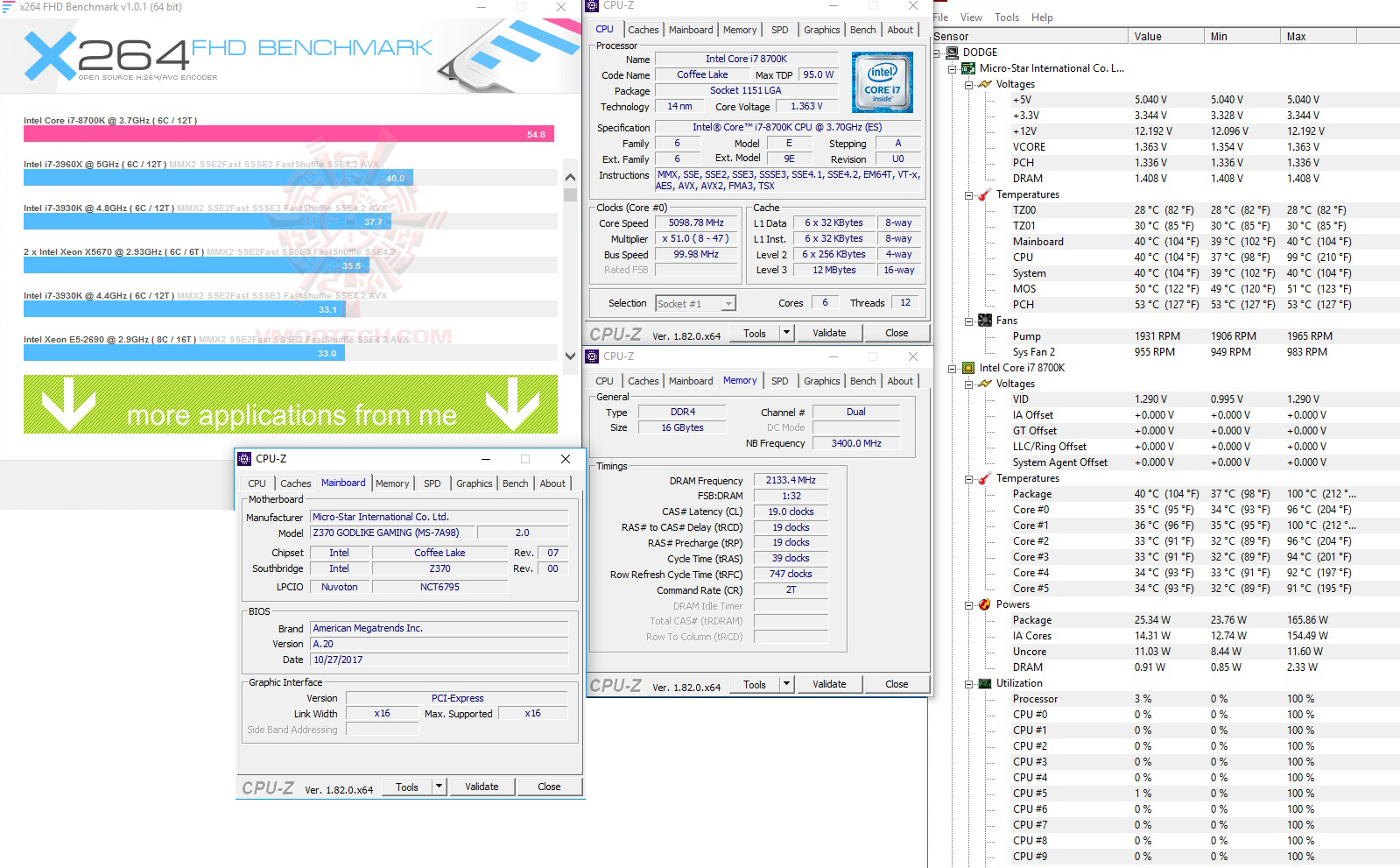1400x868 pixels.
Task: Click the Powers flame icon
Action: click(x=984, y=604)
